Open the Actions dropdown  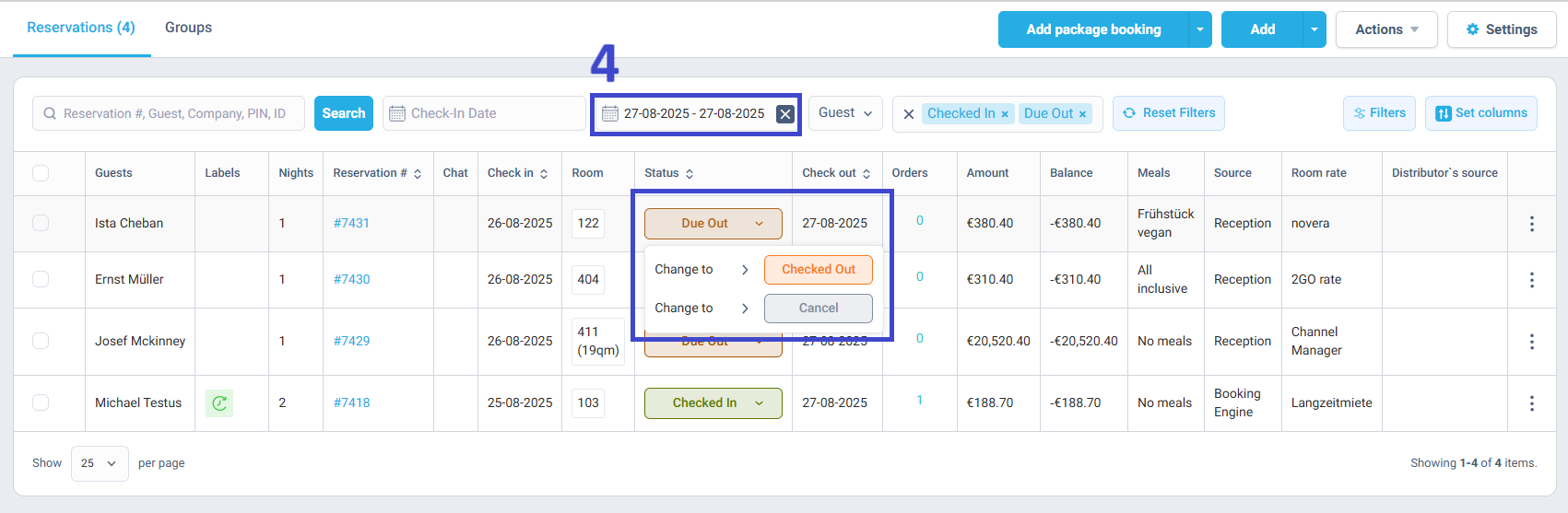pos(1386,29)
